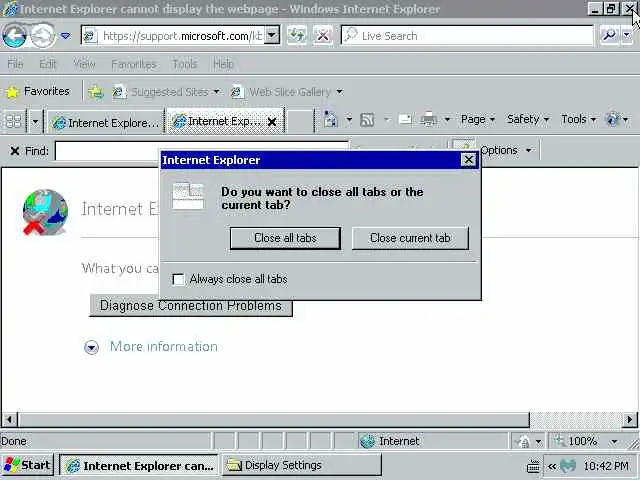The width and height of the screenshot is (640, 480).
Task: Show hidden tray icons chevron
Action: [x=552, y=466]
